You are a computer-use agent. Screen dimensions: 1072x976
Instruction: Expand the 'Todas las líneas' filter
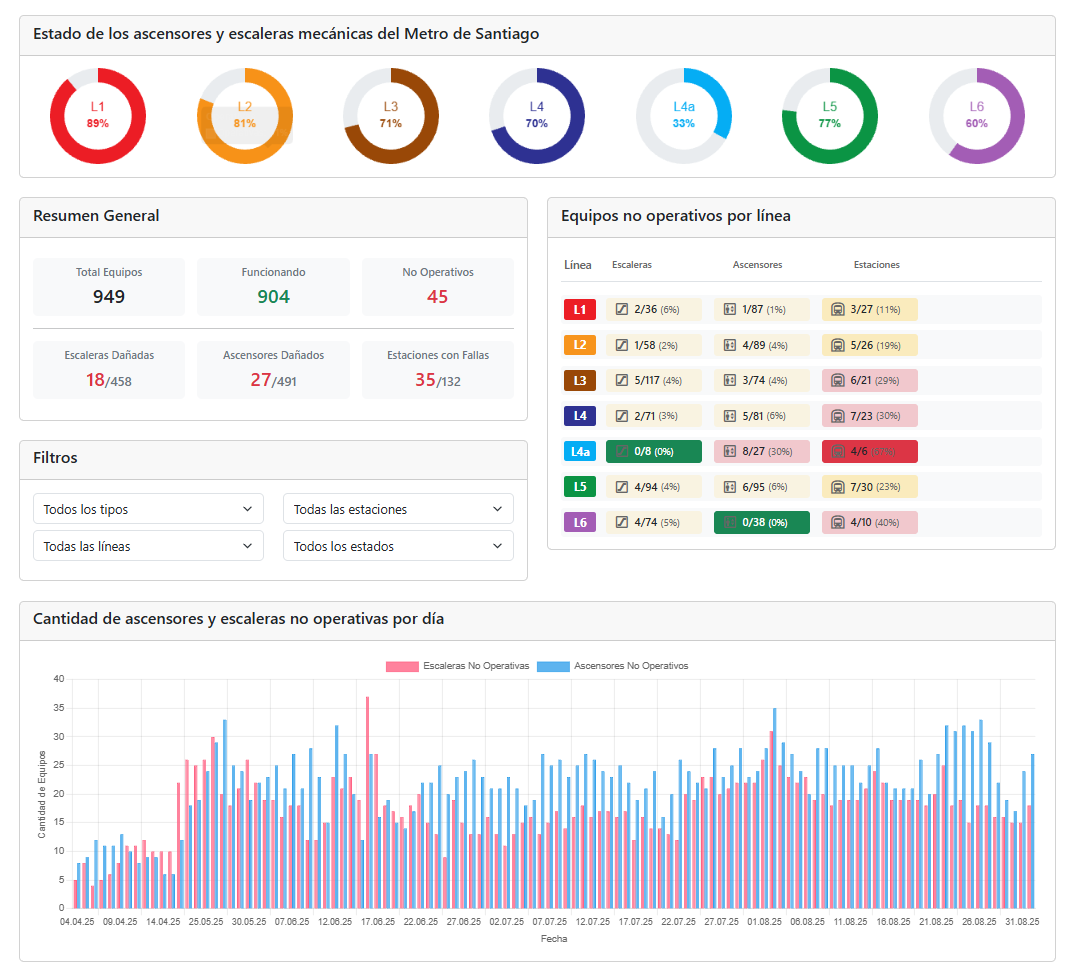148,546
